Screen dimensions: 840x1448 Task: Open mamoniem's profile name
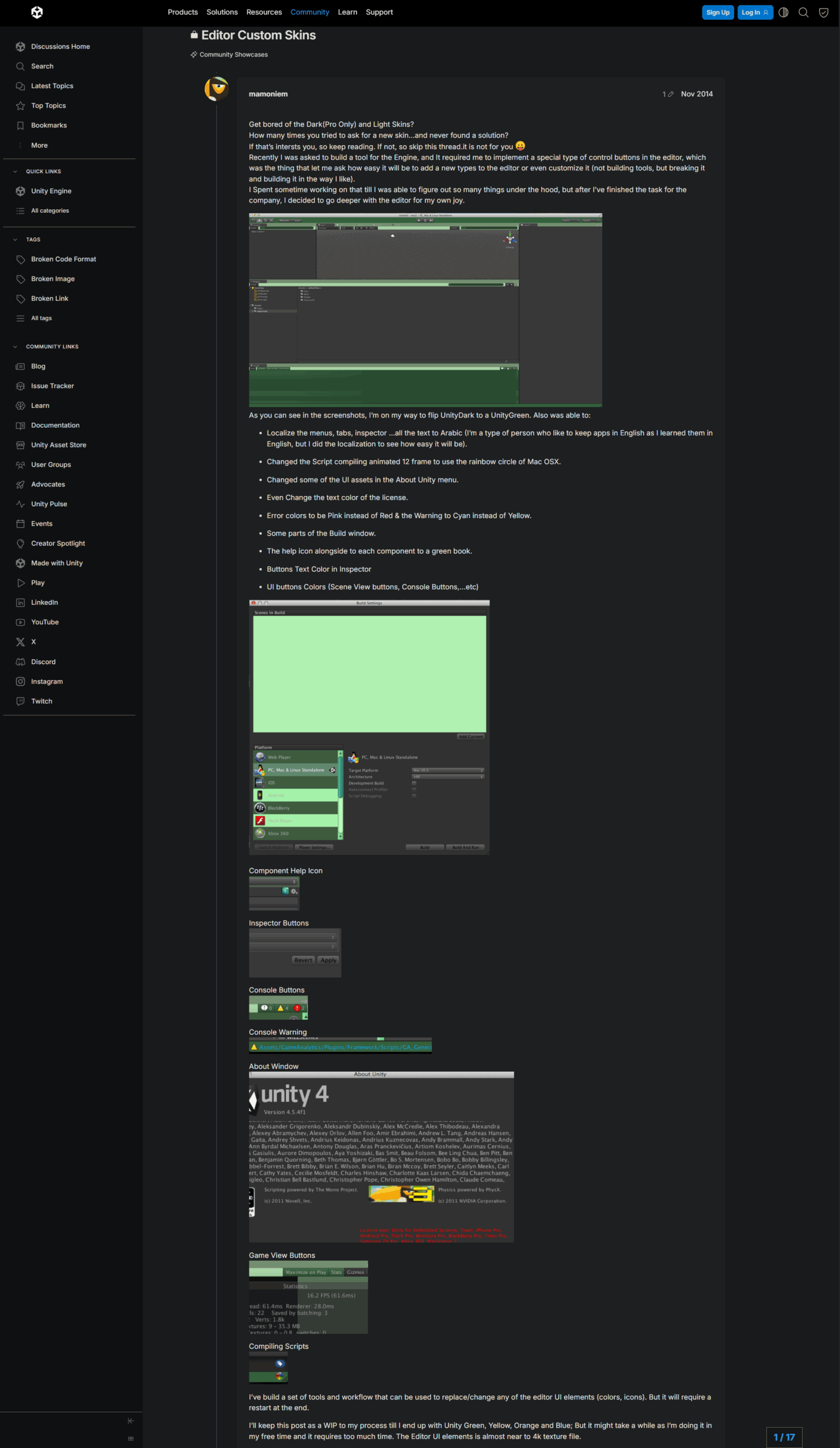(x=268, y=94)
